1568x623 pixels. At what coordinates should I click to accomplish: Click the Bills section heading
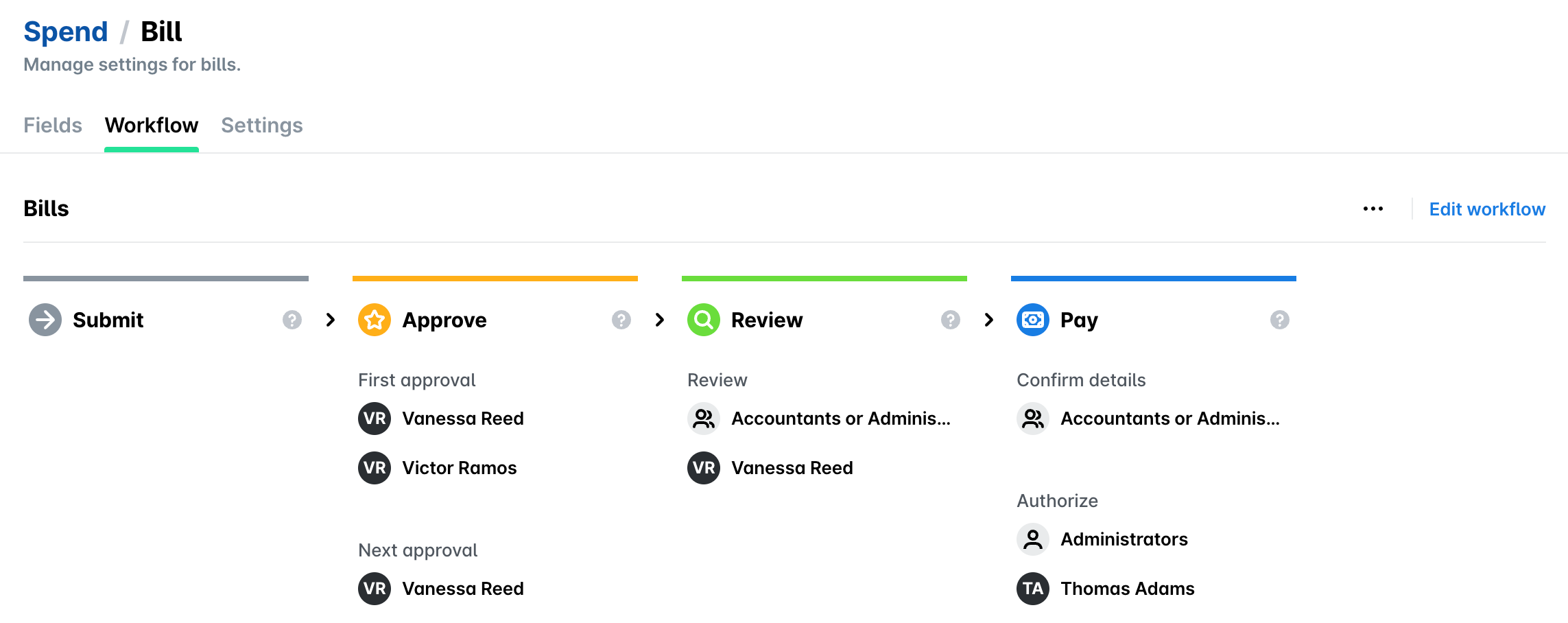[x=46, y=209]
